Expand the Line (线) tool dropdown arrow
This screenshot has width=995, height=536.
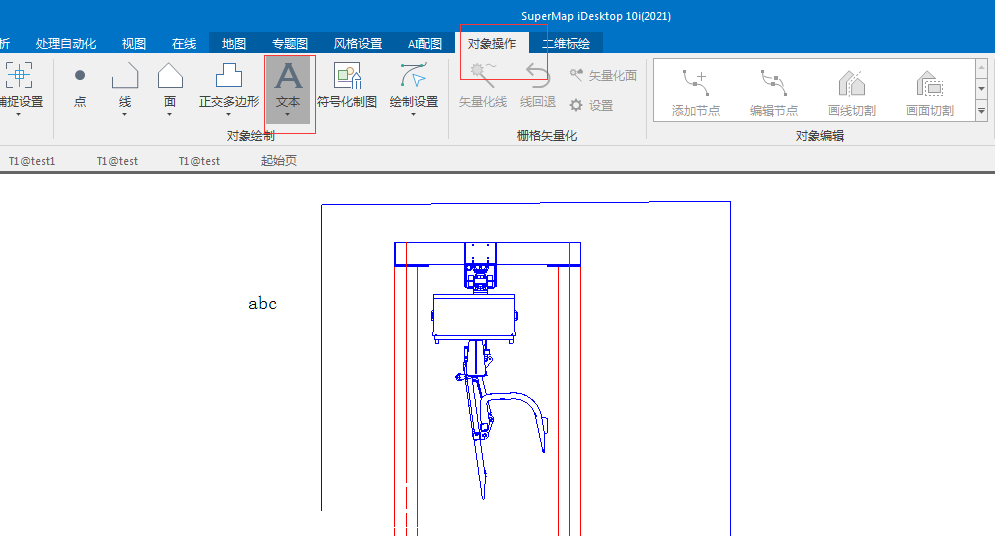[x=124, y=115]
